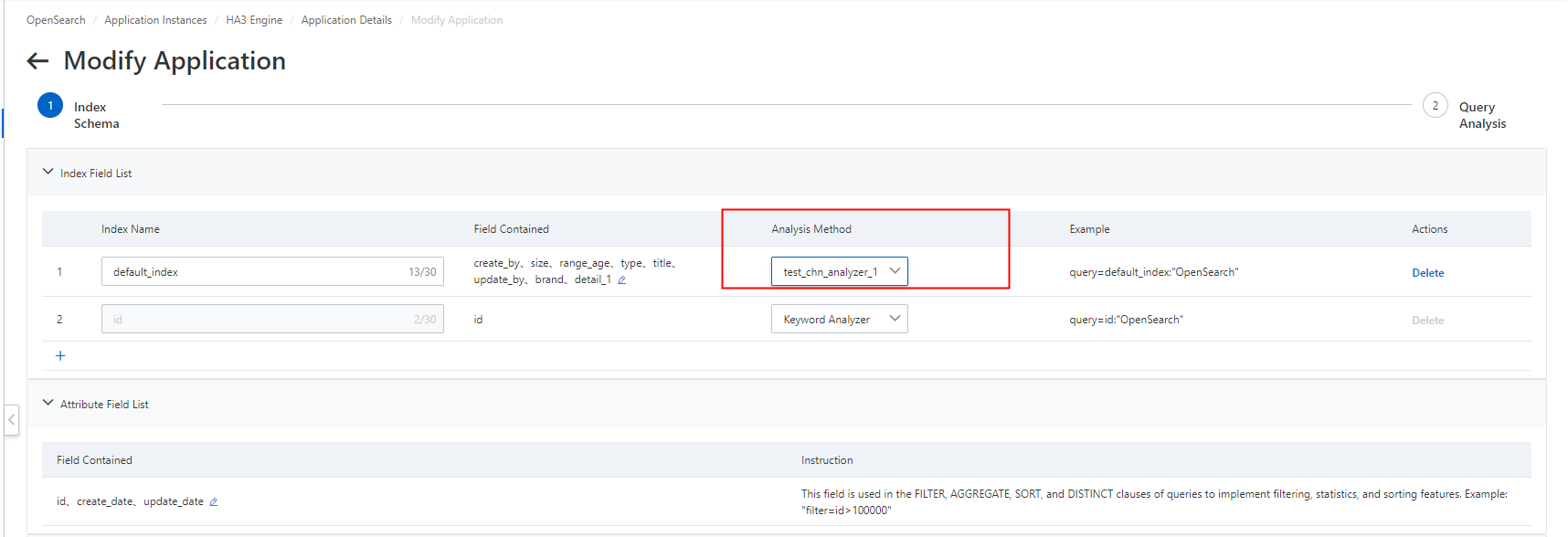Click the Example column header
Image resolution: width=1568 pixels, height=537 pixels.
[x=1089, y=229]
